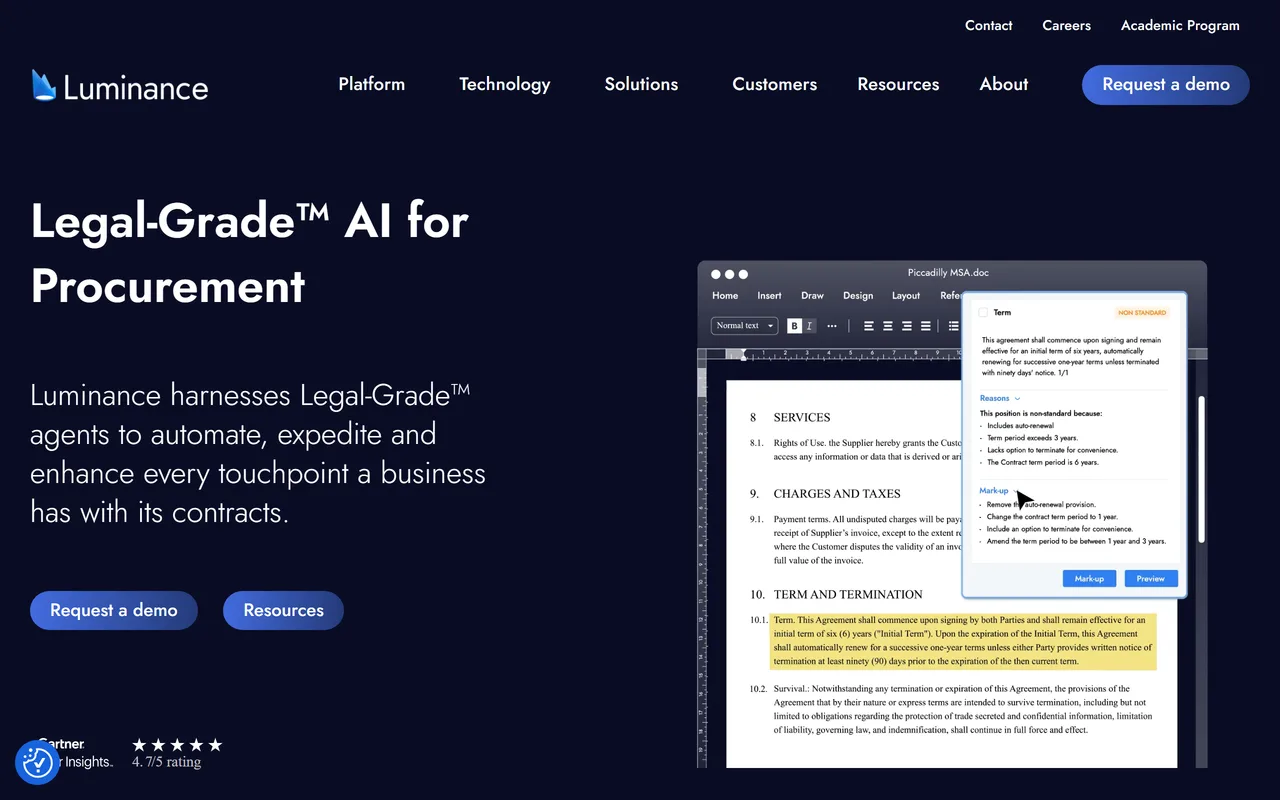Image resolution: width=1280 pixels, height=800 pixels.
Task: Click the '4.7/5 rating' text
Action: coord(167,762)
